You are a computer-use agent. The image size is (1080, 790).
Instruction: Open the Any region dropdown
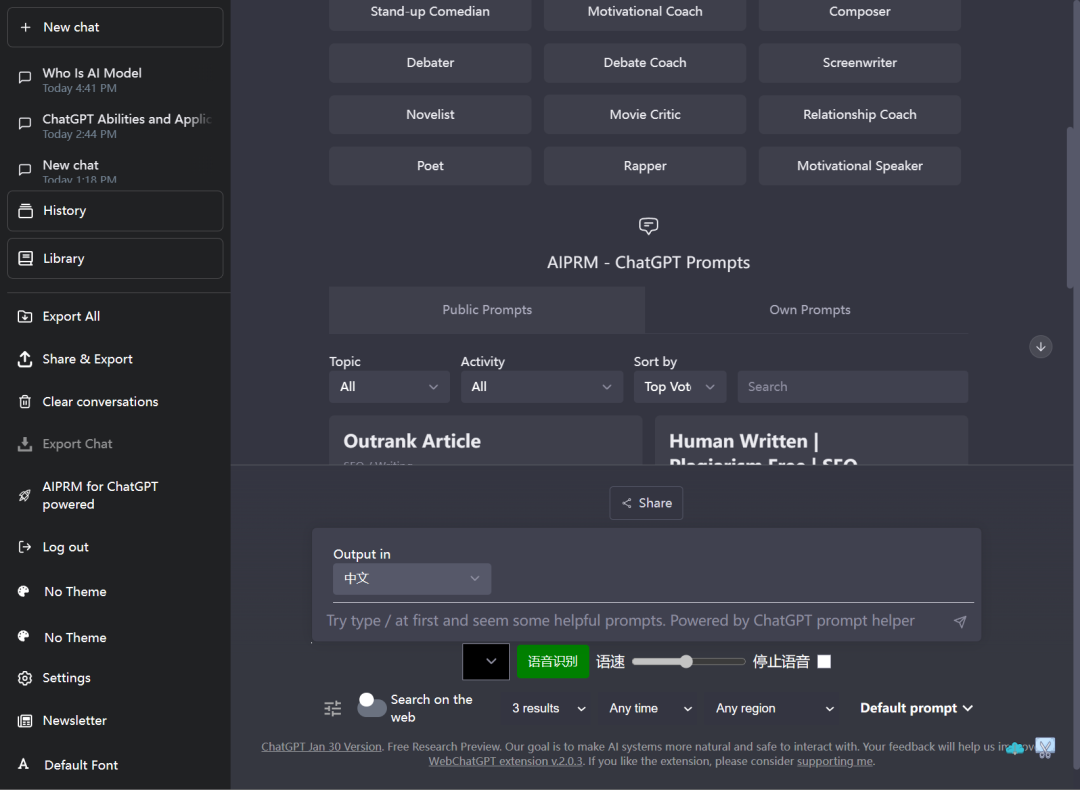click(774, 709)
